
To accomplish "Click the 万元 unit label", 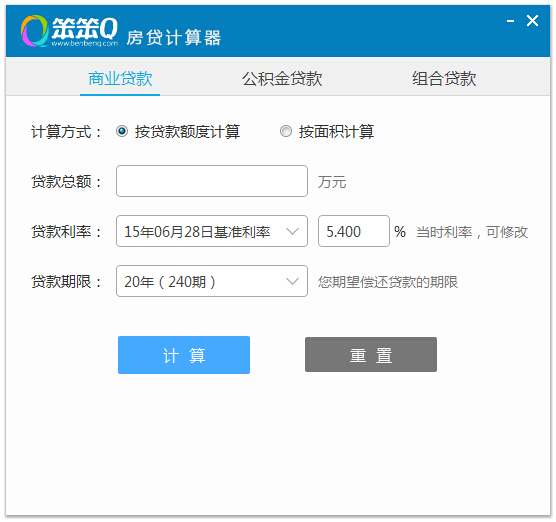I will coord(332,182).
